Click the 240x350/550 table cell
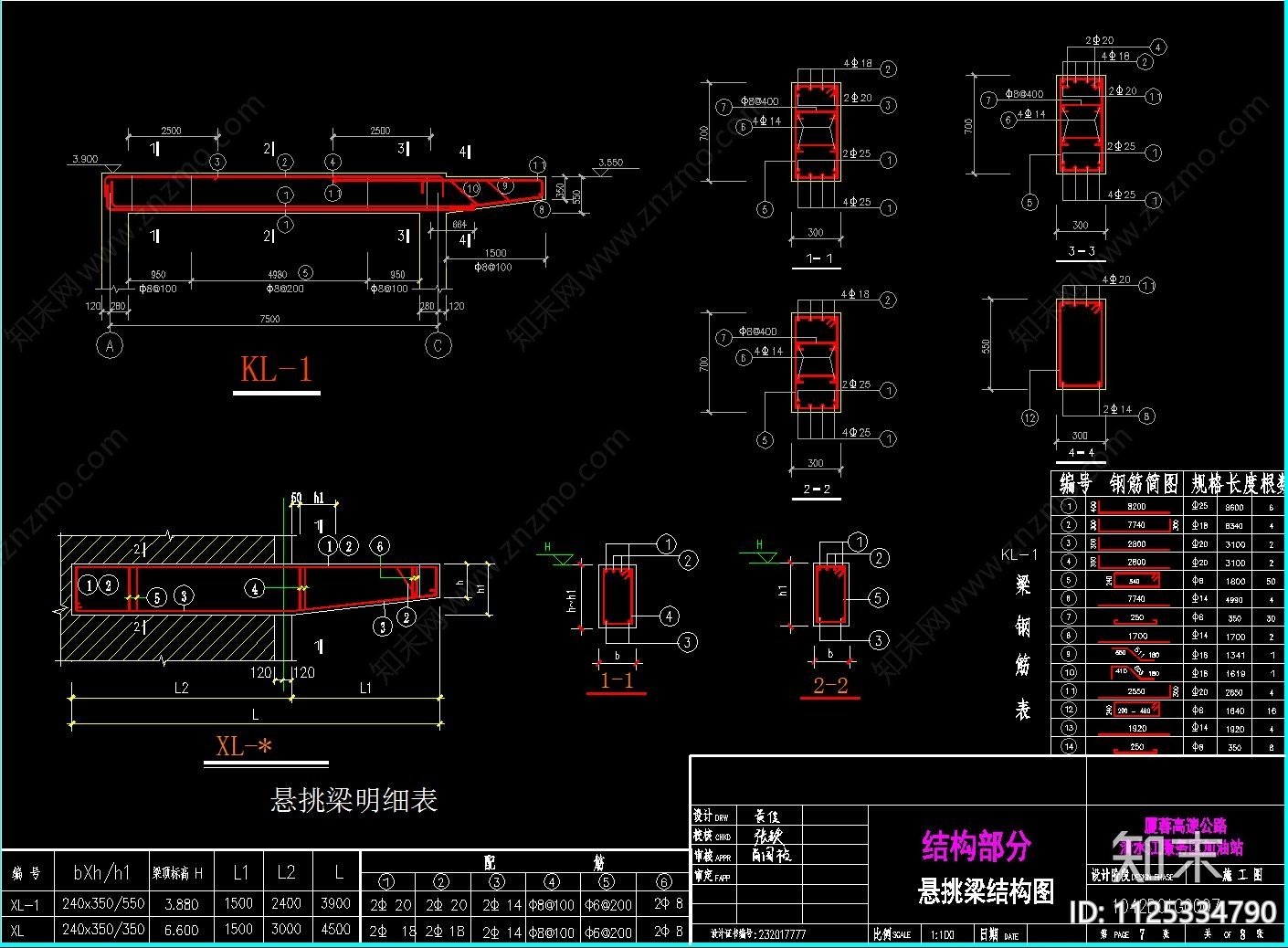 [x=103, y=903]
